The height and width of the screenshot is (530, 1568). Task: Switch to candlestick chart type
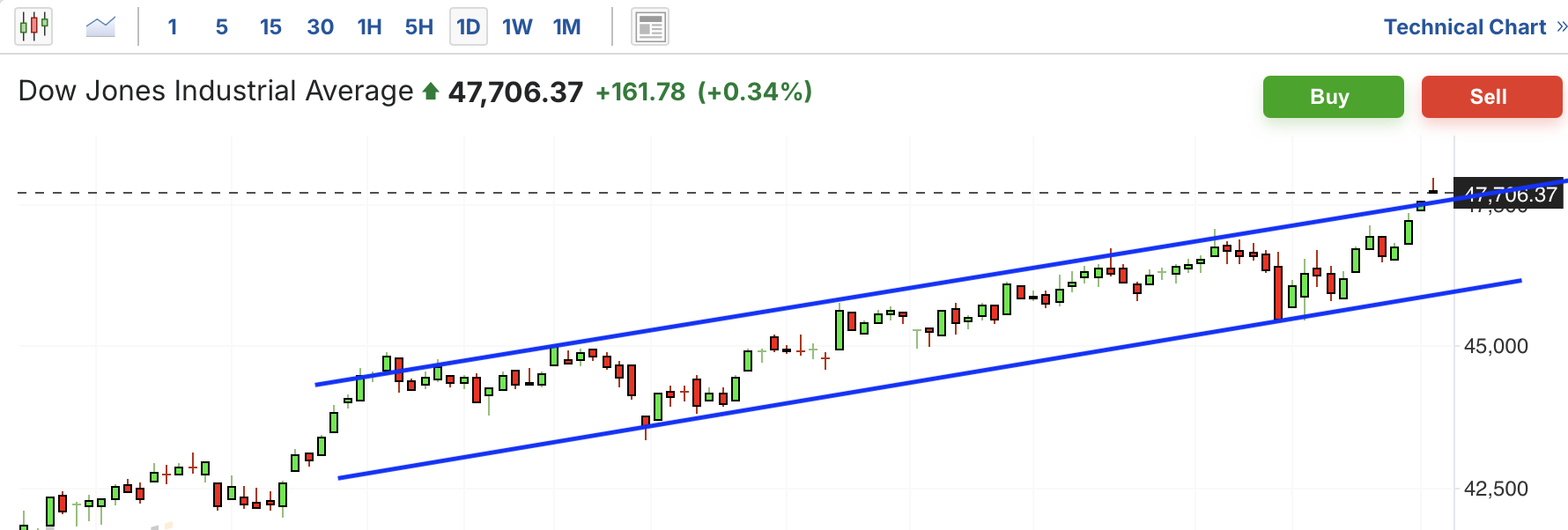[x=33, y=26]
